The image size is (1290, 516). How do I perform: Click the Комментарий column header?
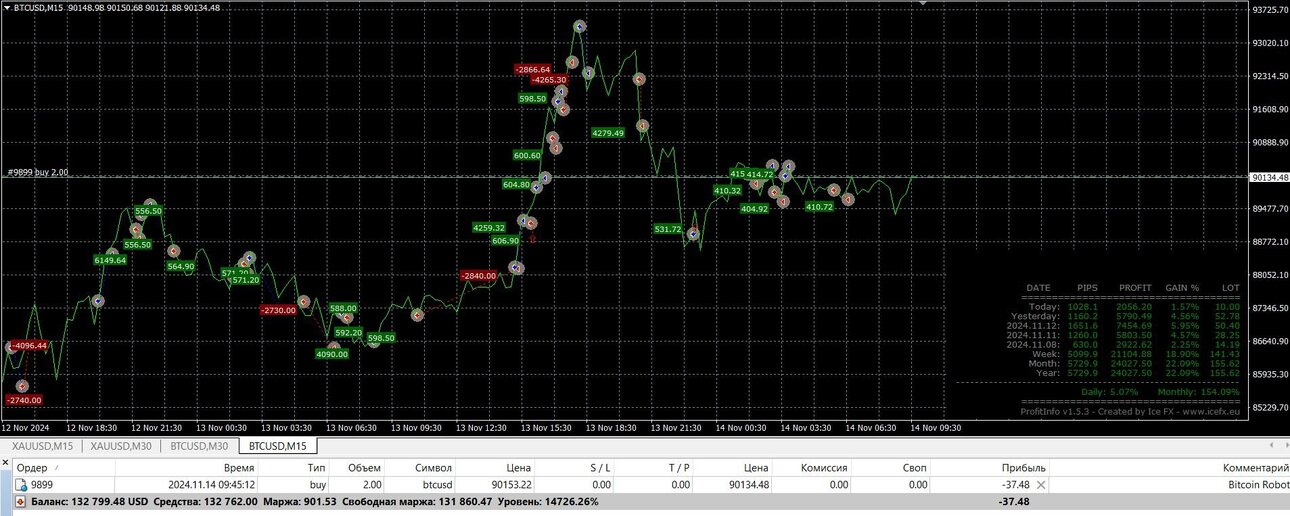coord(1255,468)
